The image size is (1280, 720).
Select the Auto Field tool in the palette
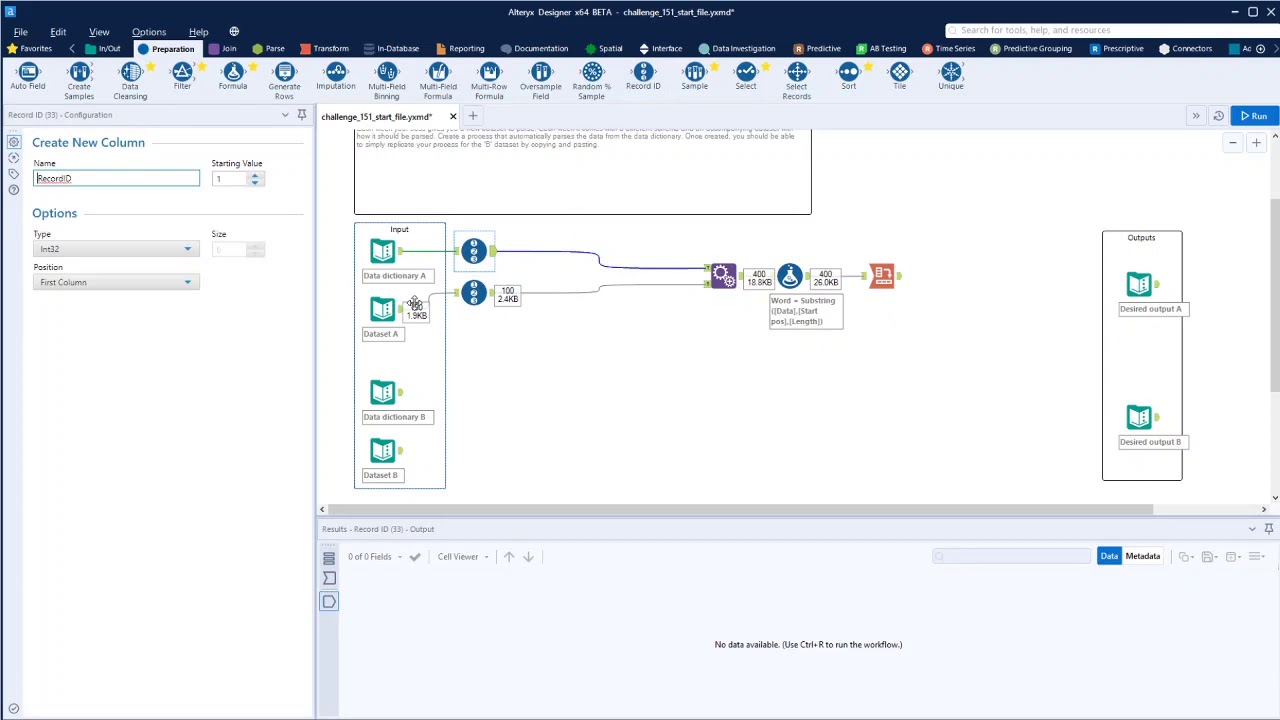click(28, 77)
